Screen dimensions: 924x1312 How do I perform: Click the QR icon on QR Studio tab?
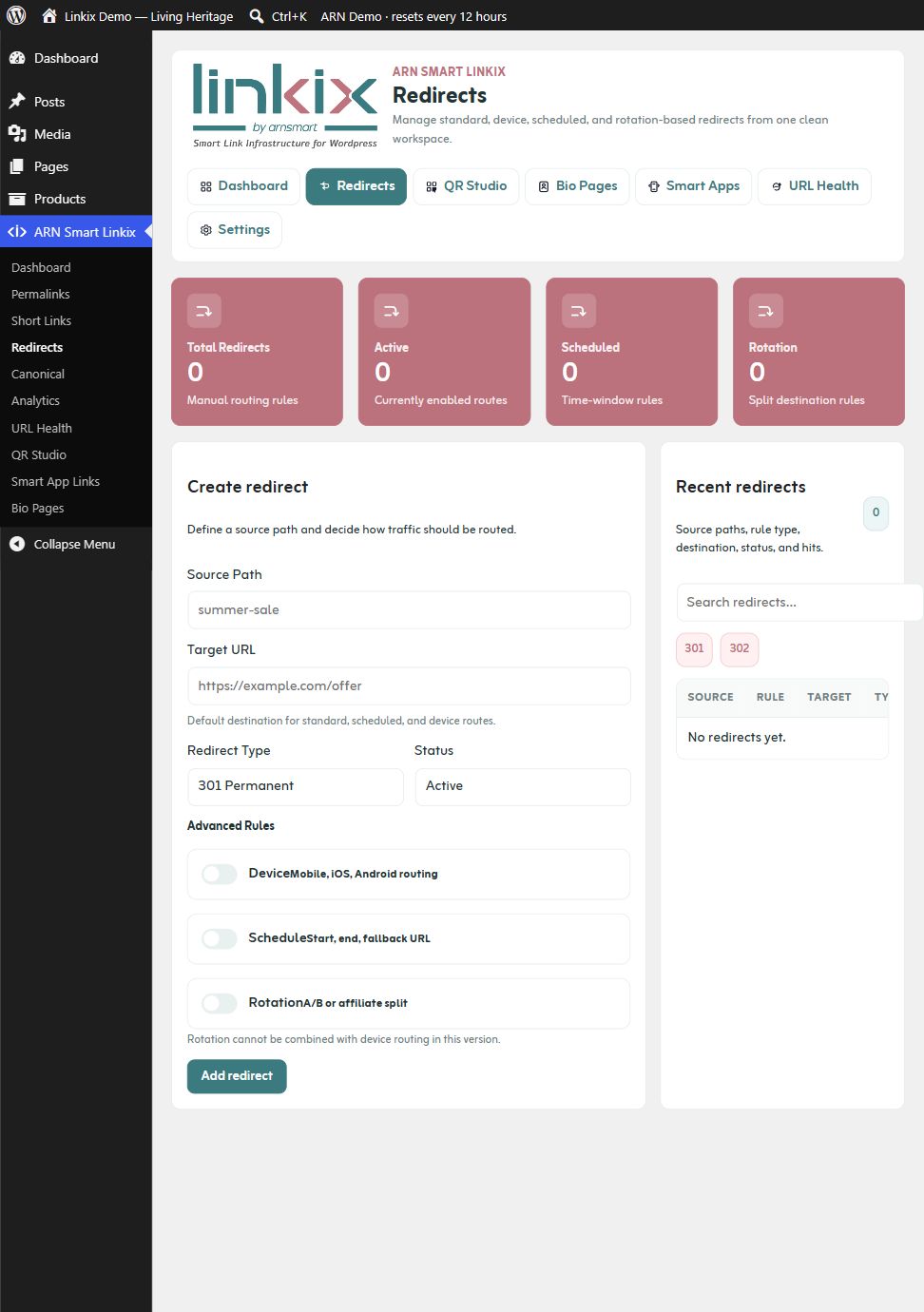coord(432,186)
